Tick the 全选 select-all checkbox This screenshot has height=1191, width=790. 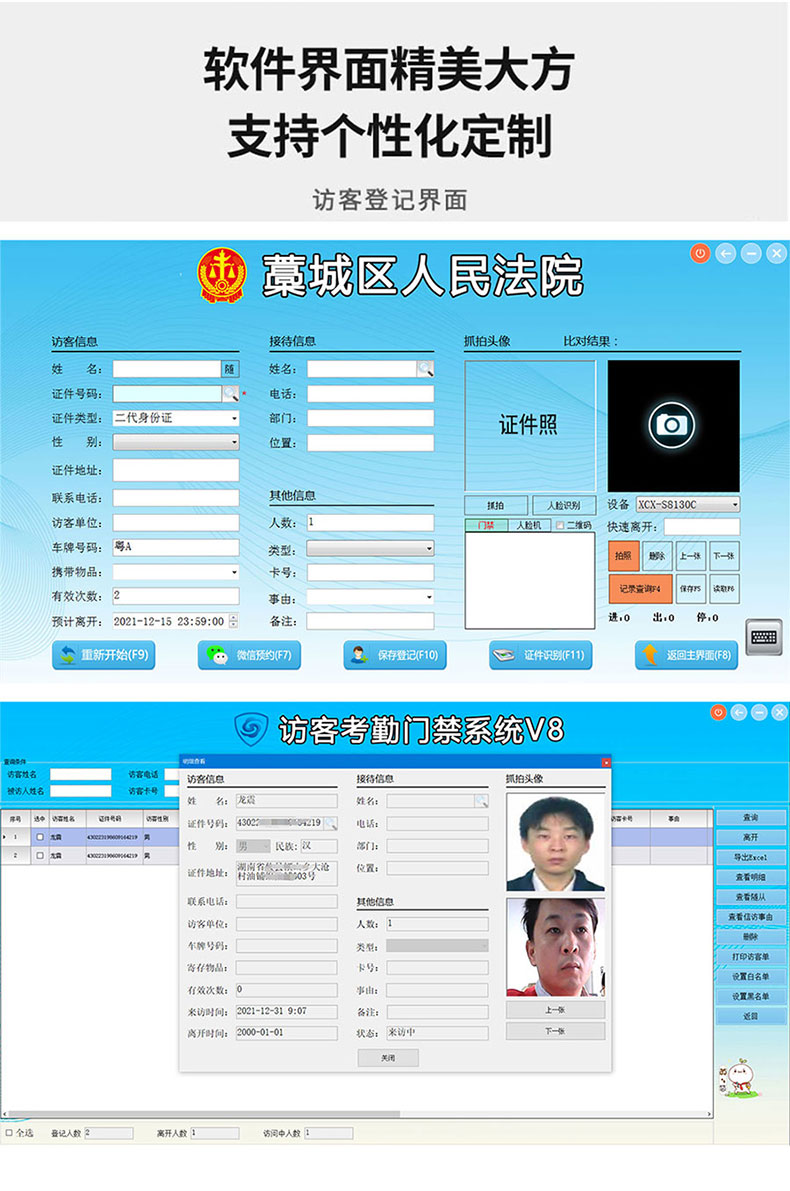click(x=9, y=1133)
